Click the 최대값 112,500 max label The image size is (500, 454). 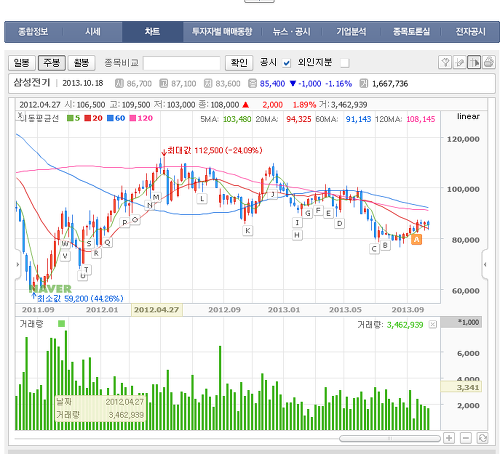(215, 150)
